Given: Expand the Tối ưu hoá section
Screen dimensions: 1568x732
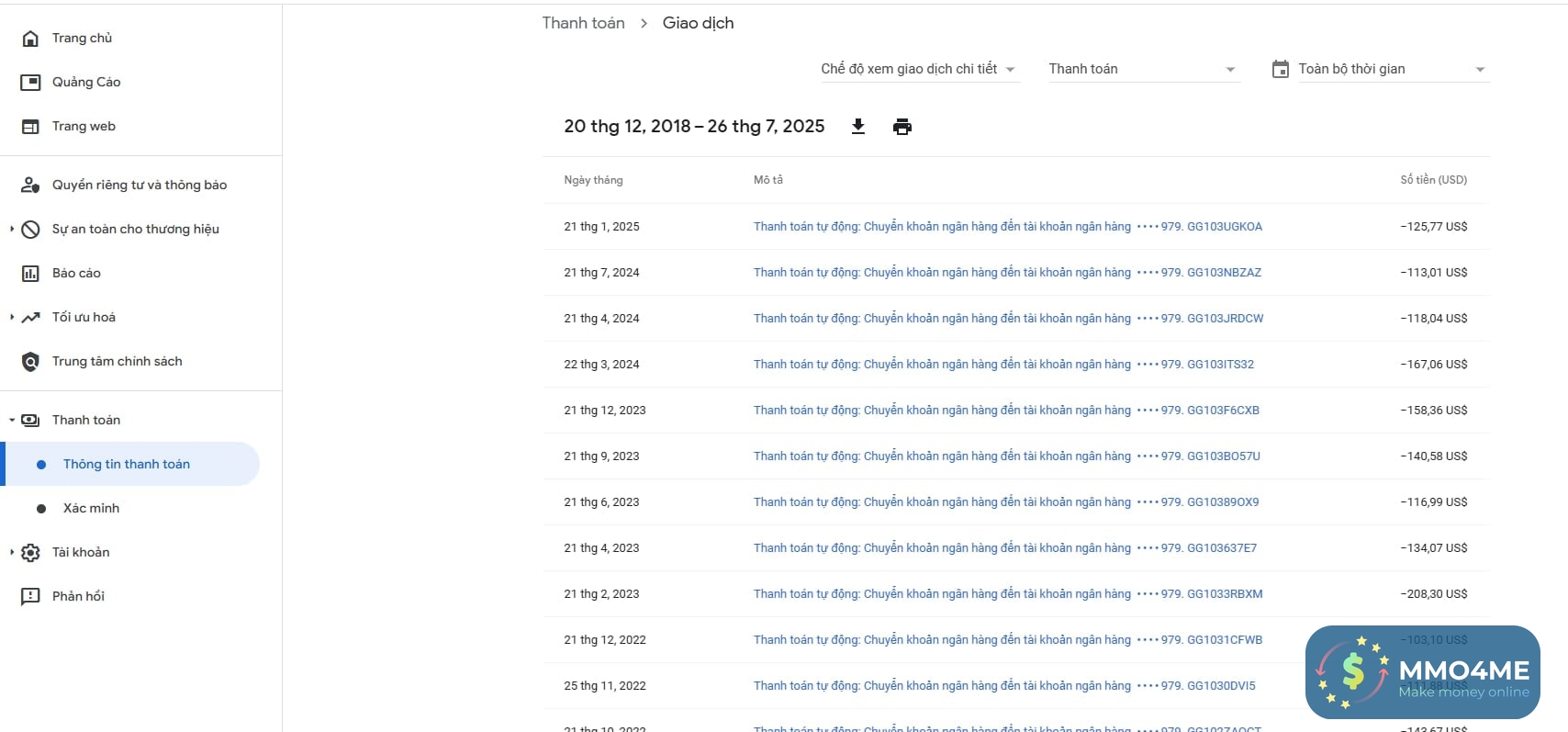Looking at the screenshot, I should (x=12, y=318).
